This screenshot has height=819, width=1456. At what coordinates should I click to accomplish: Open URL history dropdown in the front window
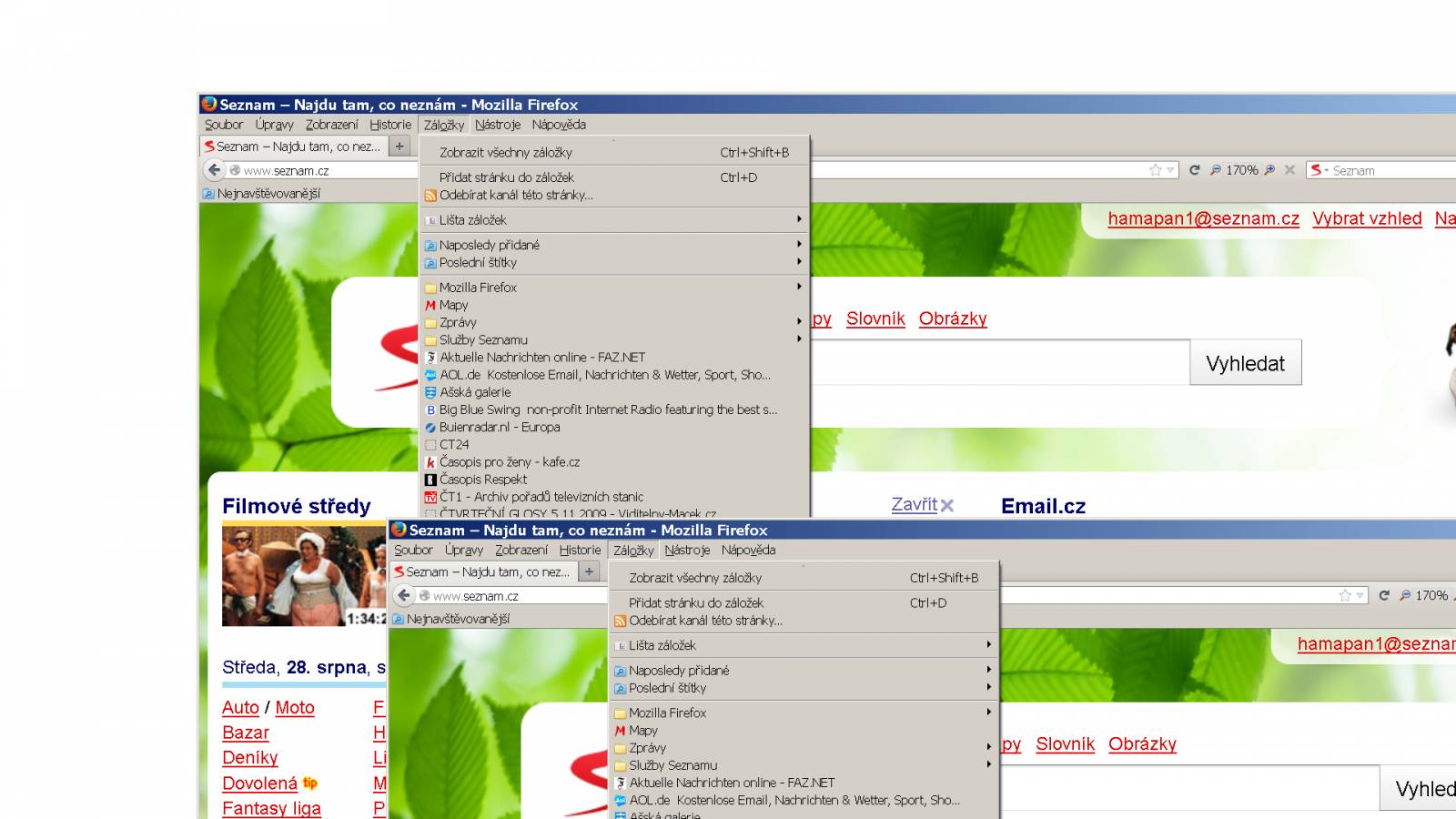tap(1360, 595)
